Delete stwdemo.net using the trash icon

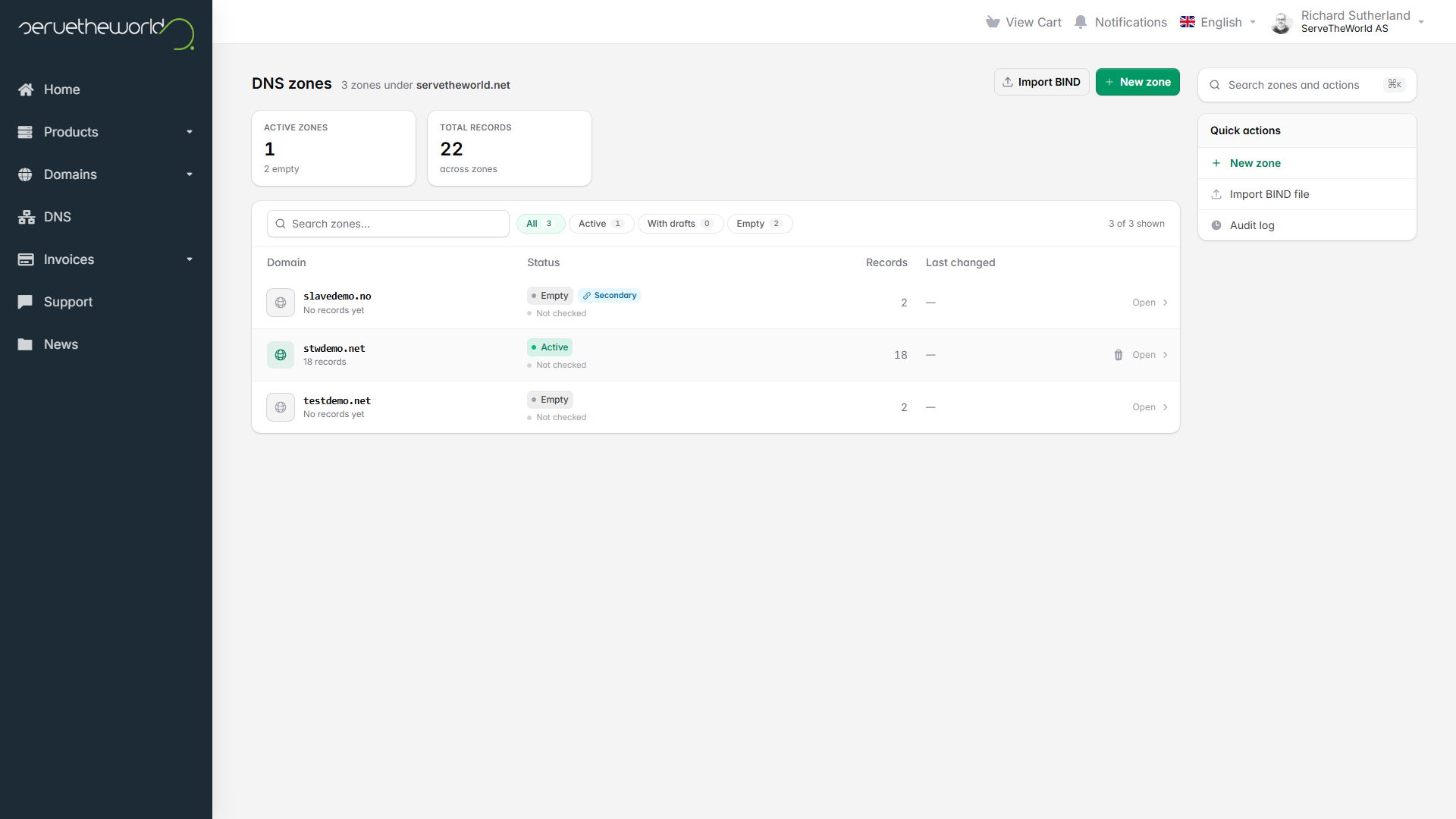[1119, 355]
